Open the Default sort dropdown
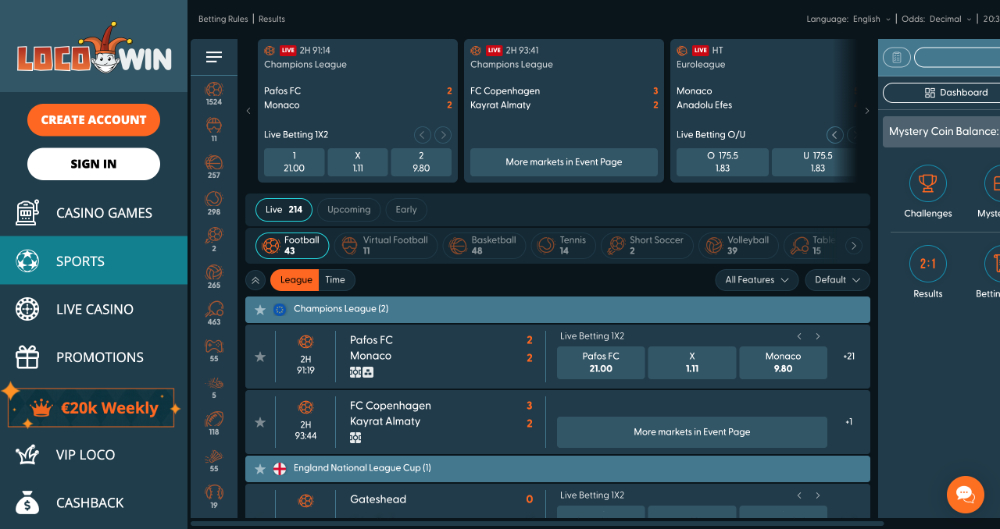Screen dimensions: 1000x529 point(837,280)
